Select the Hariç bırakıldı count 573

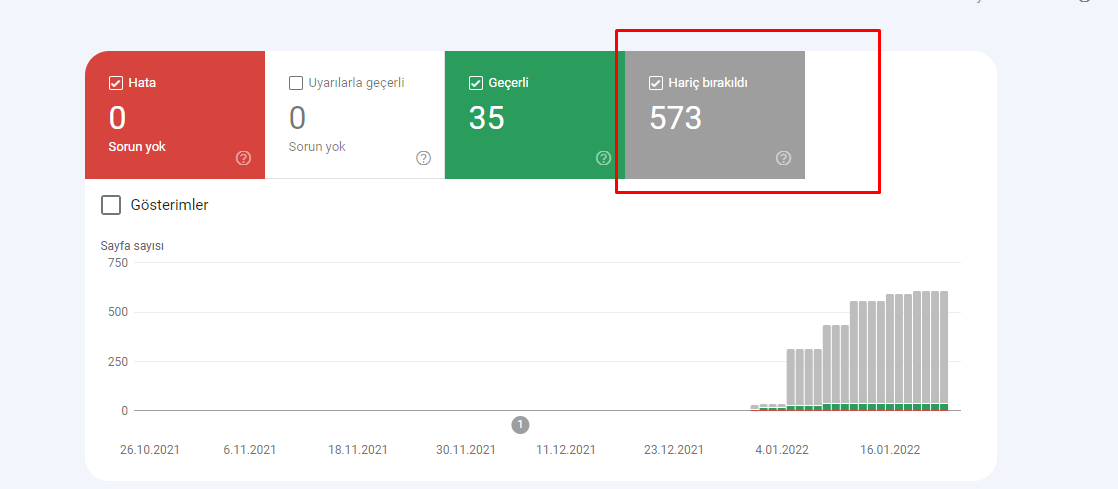tap(676, 118)
